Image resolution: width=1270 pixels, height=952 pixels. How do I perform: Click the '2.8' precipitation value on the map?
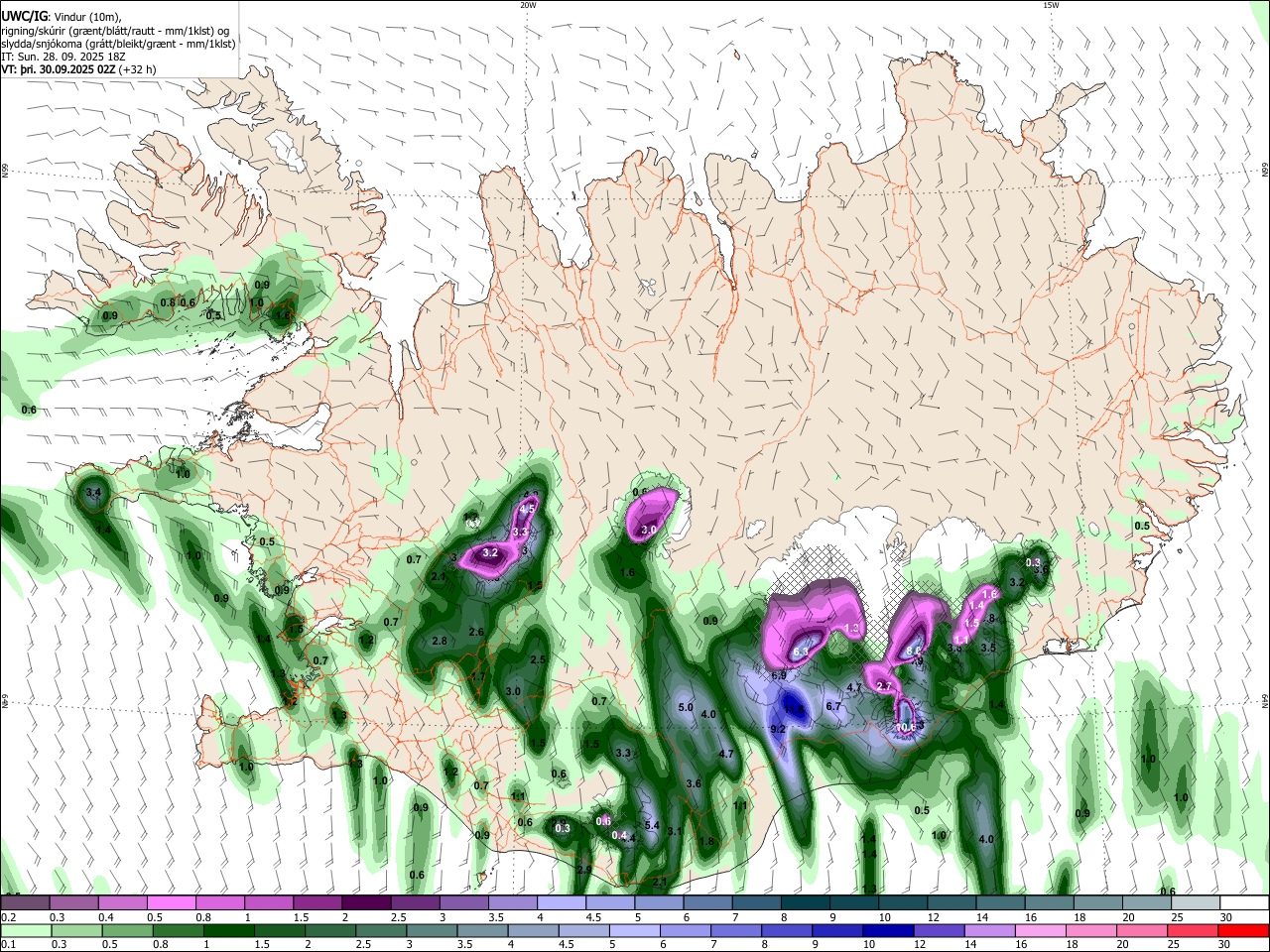coord(439,641)
